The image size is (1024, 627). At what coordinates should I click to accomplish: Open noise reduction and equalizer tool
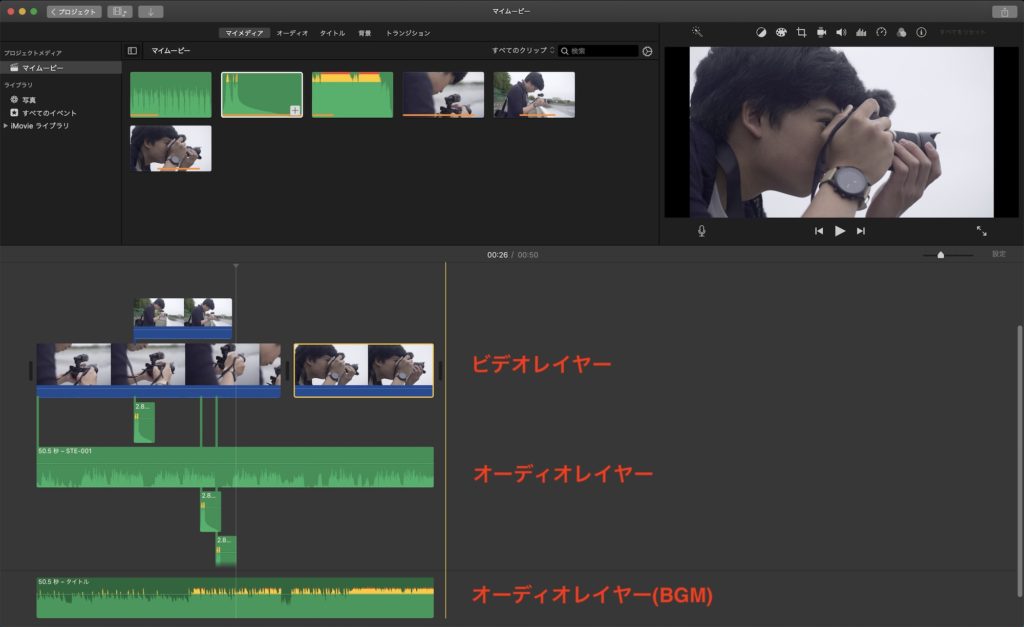click(x=861, y=32)
